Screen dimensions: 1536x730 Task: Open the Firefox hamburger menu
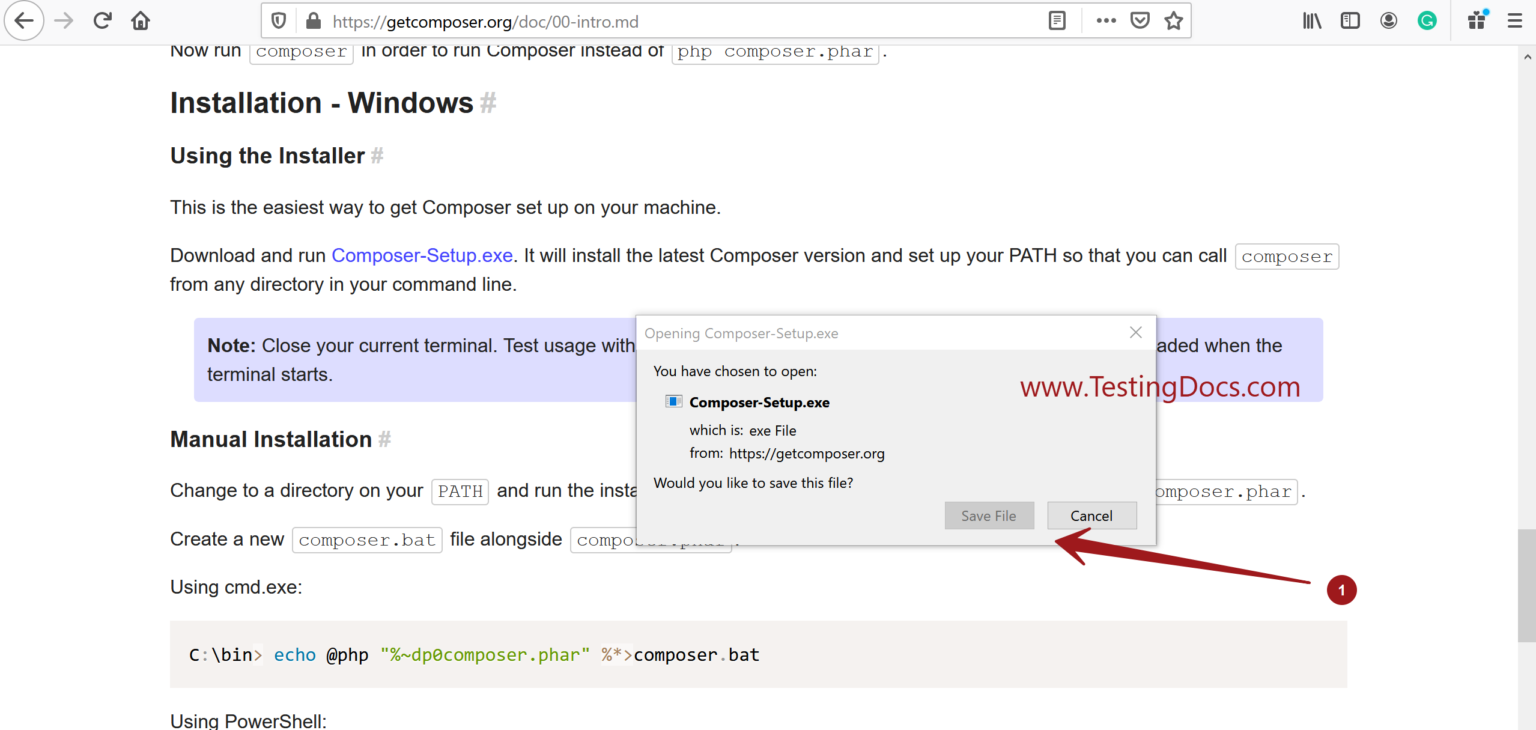pyautogui.click(x=1515, y=20)
